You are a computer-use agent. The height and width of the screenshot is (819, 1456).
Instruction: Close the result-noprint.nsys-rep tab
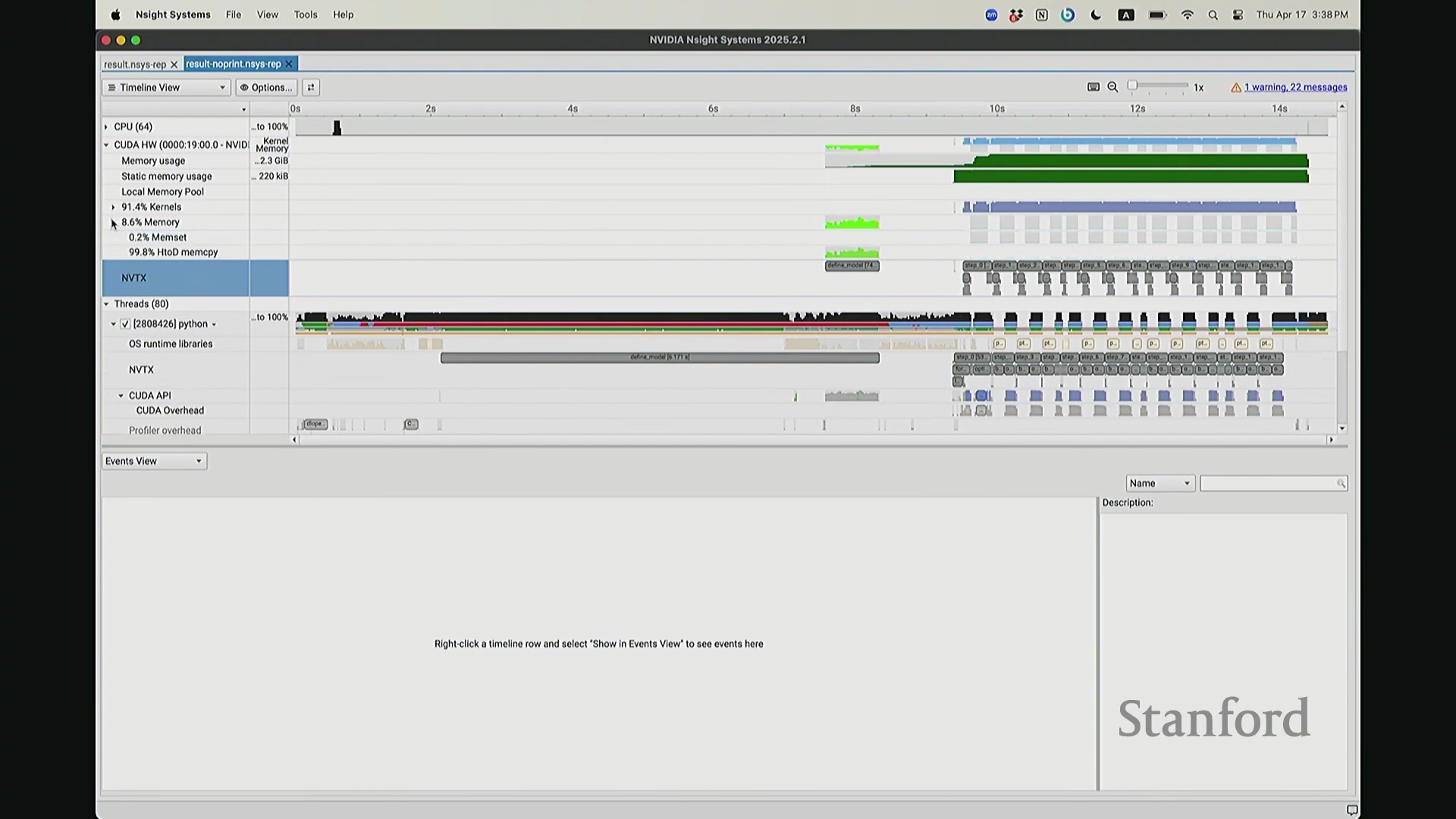pos(289,64)
